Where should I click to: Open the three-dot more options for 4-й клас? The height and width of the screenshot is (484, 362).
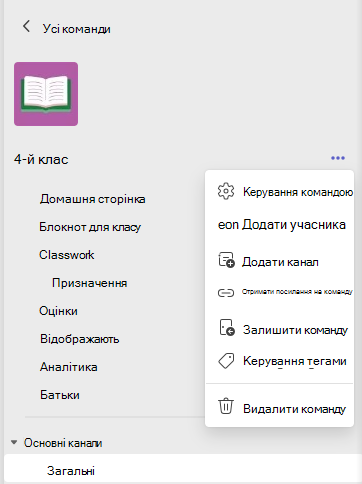[338, 158]
